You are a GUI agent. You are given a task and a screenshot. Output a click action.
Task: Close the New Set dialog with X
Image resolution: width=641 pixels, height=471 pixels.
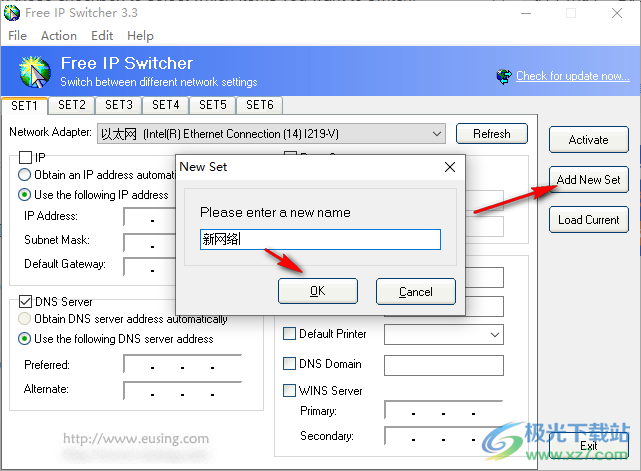coord(450,167)
